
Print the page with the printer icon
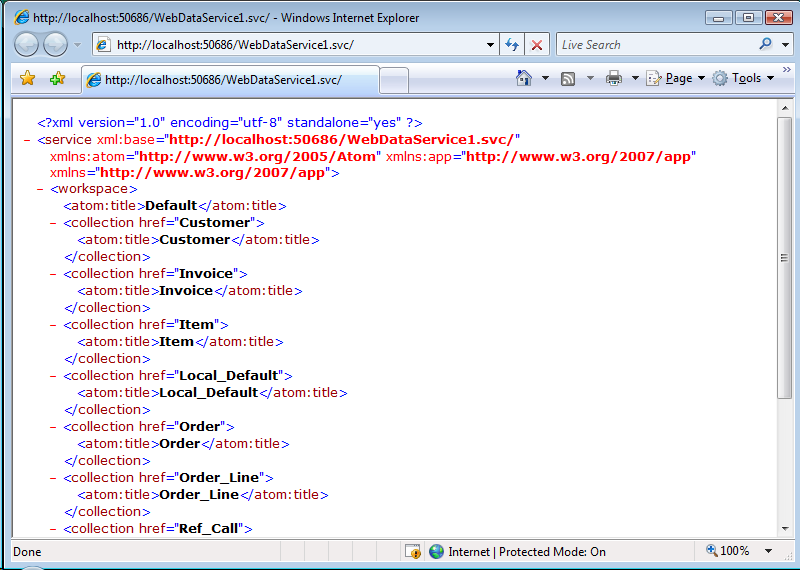(614, 78)
